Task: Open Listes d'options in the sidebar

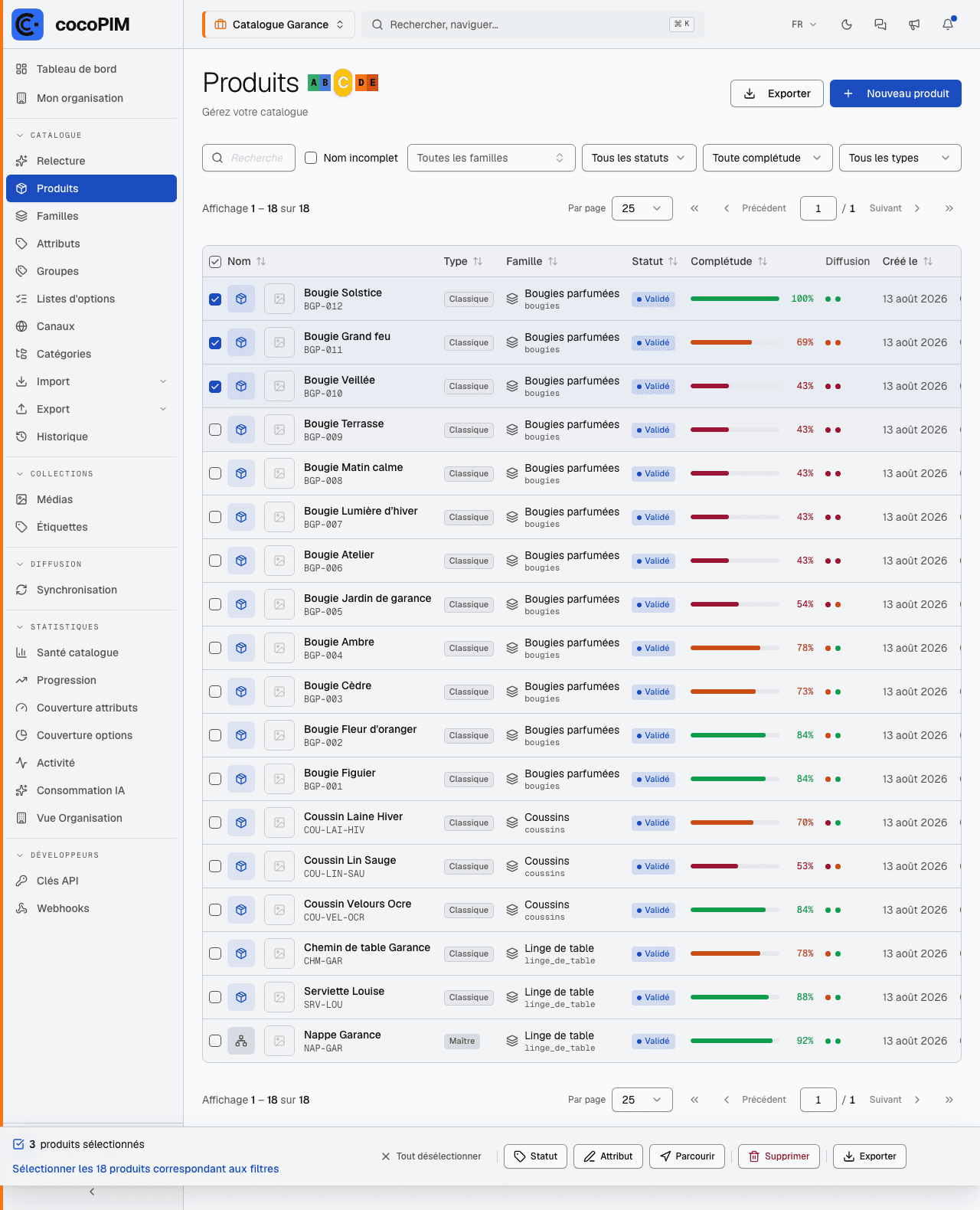Action: 91,299
